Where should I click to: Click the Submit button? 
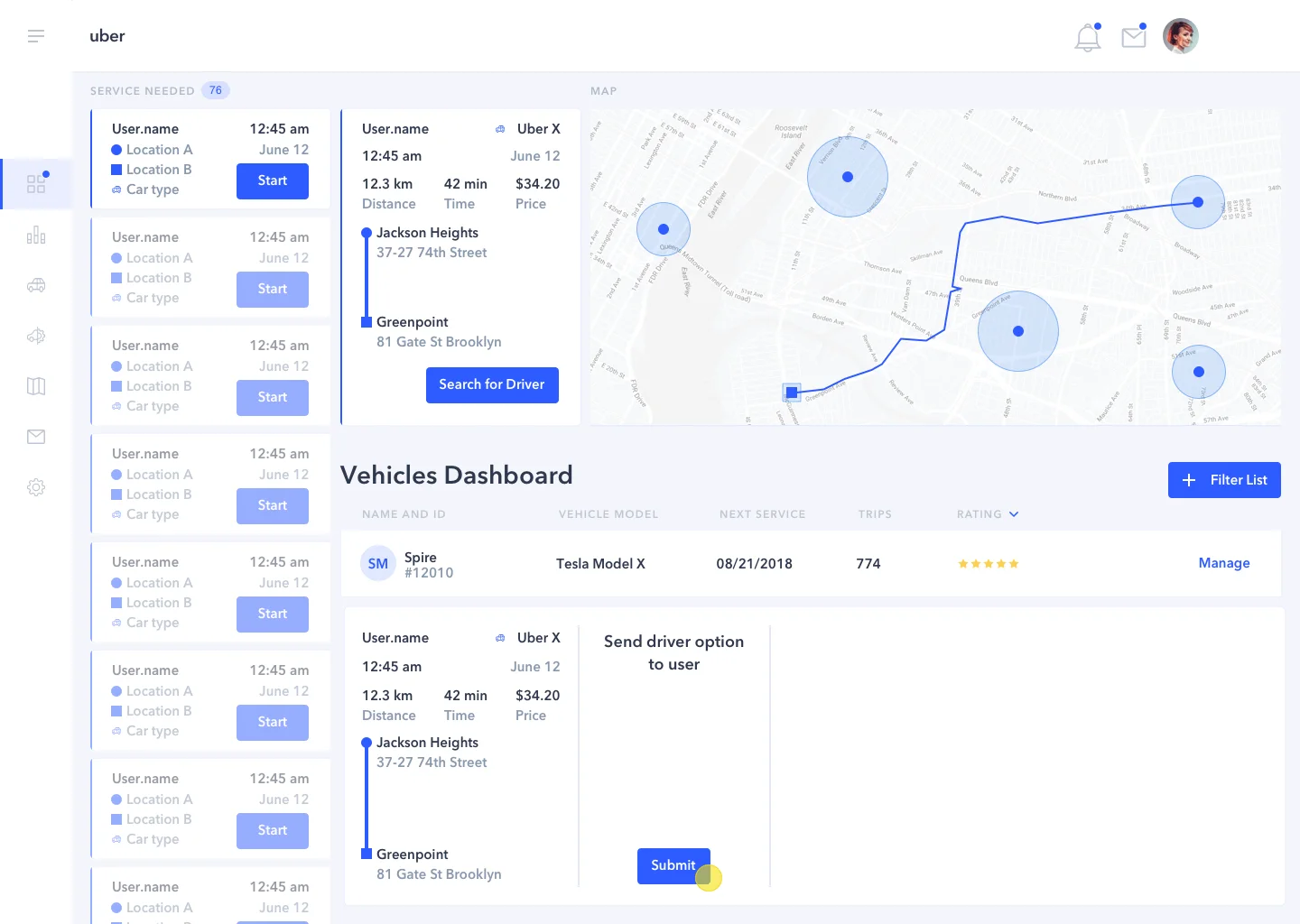(x=673, y=866)
